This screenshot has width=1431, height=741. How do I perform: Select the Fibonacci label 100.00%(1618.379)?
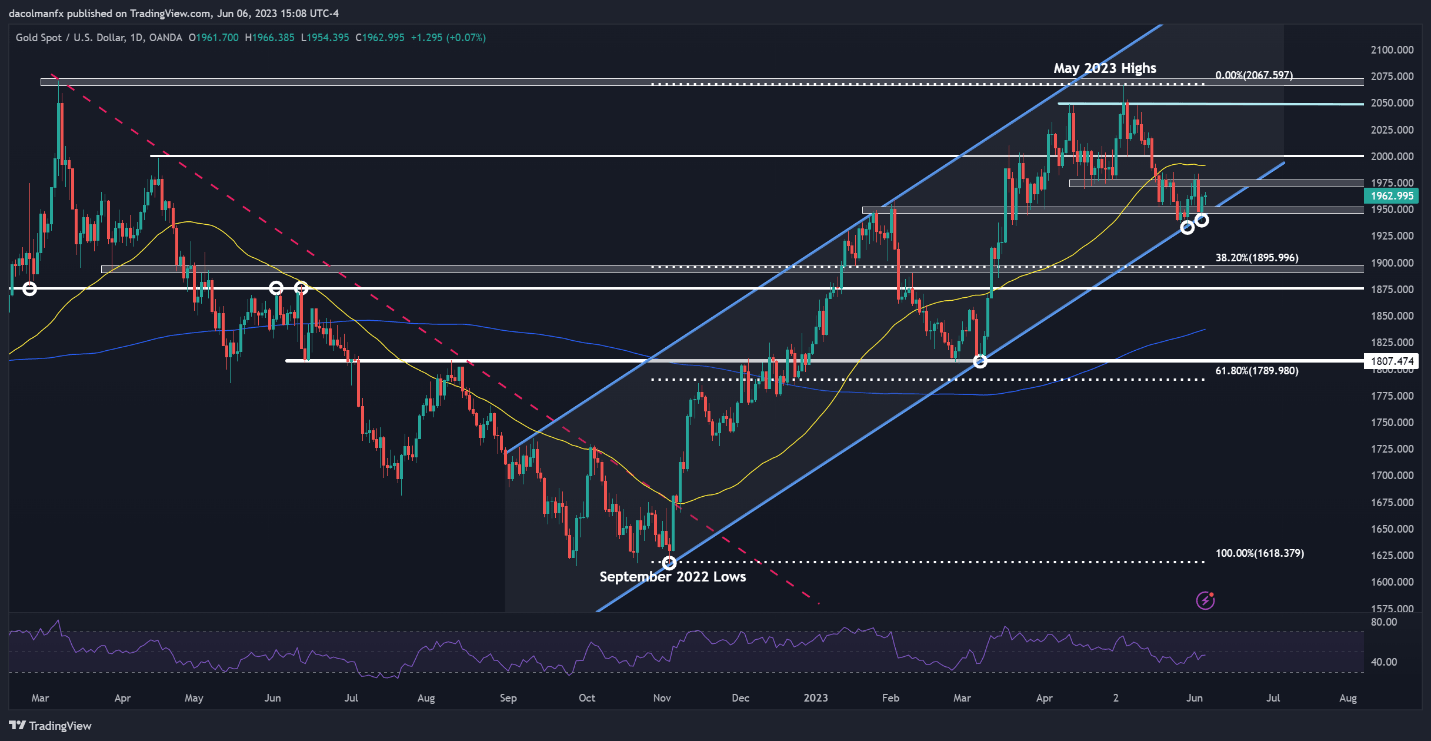point(1260,553)
